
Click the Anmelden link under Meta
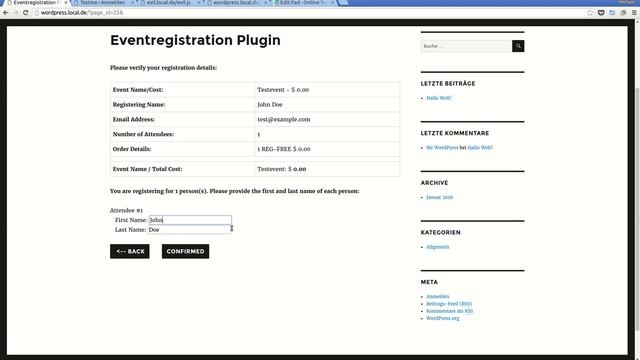[x=438, y=297]
